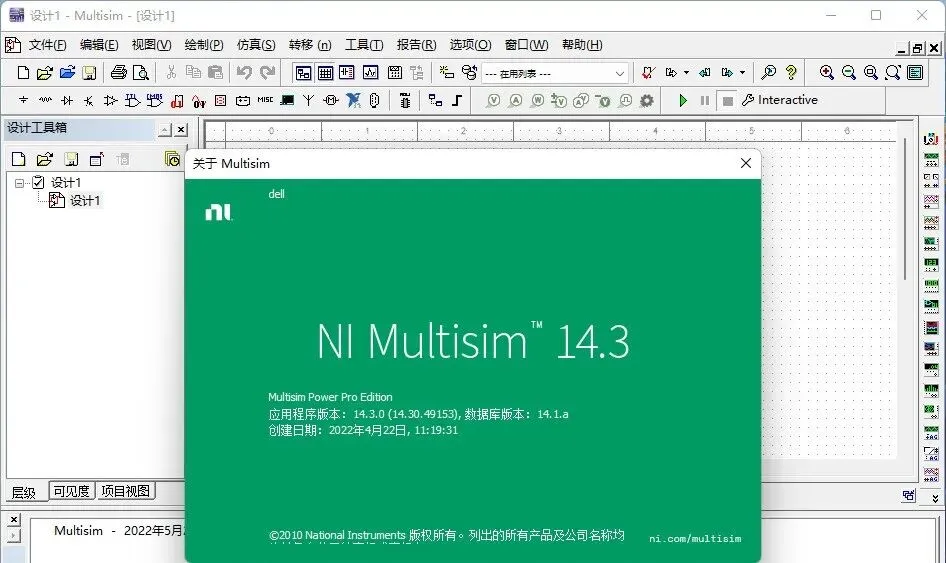Open the 文件(F) menu
Viewport: 946px width, 563px height.
(x=47, y=45)
